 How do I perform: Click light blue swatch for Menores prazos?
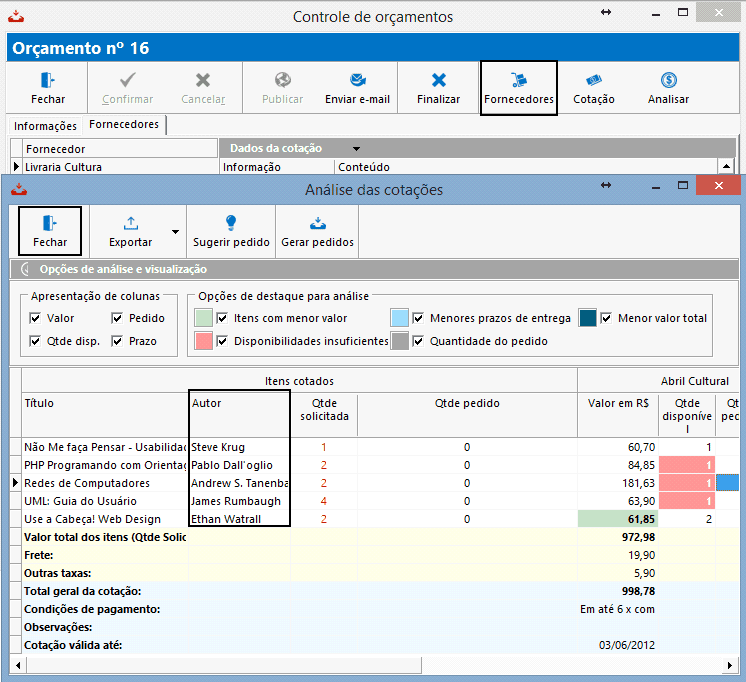pos(400,318)
